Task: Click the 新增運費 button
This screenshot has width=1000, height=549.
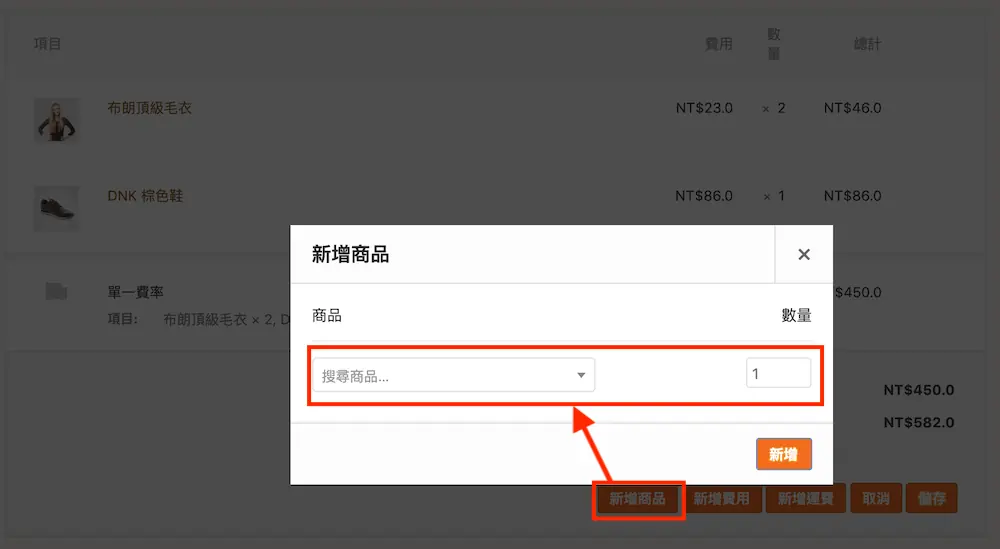Action: (x=805, y=499)
